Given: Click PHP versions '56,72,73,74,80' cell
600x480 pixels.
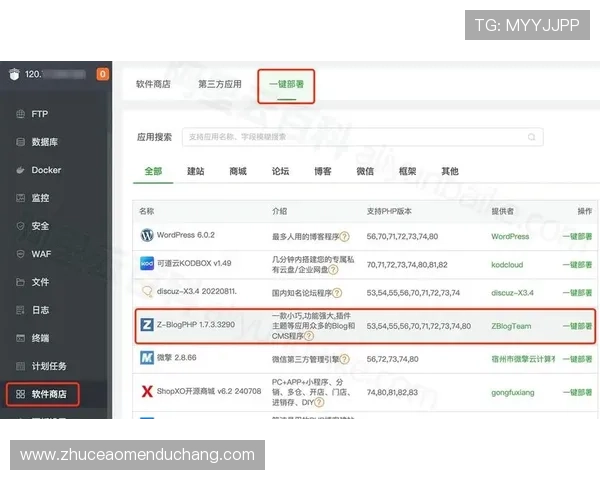Looking at the screenshot, I should (392, 359).
